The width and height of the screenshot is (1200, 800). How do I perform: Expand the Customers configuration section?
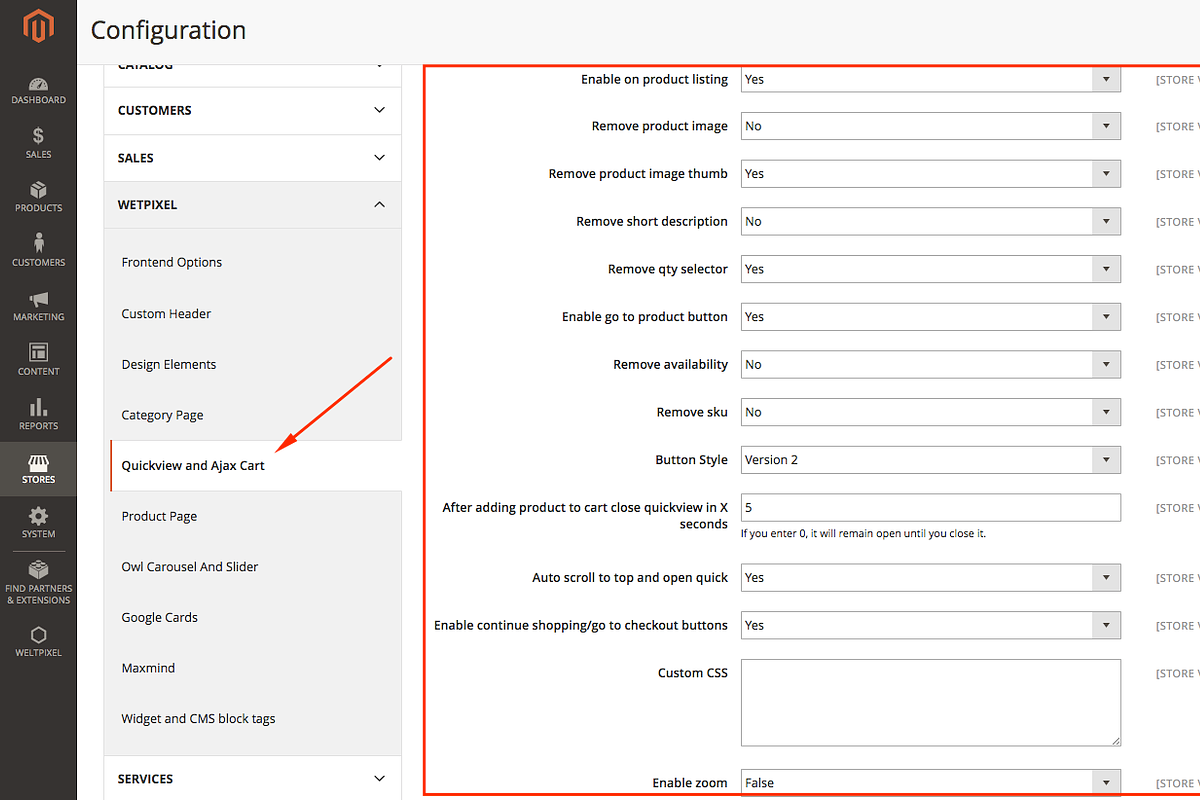(x=253, y=110)
